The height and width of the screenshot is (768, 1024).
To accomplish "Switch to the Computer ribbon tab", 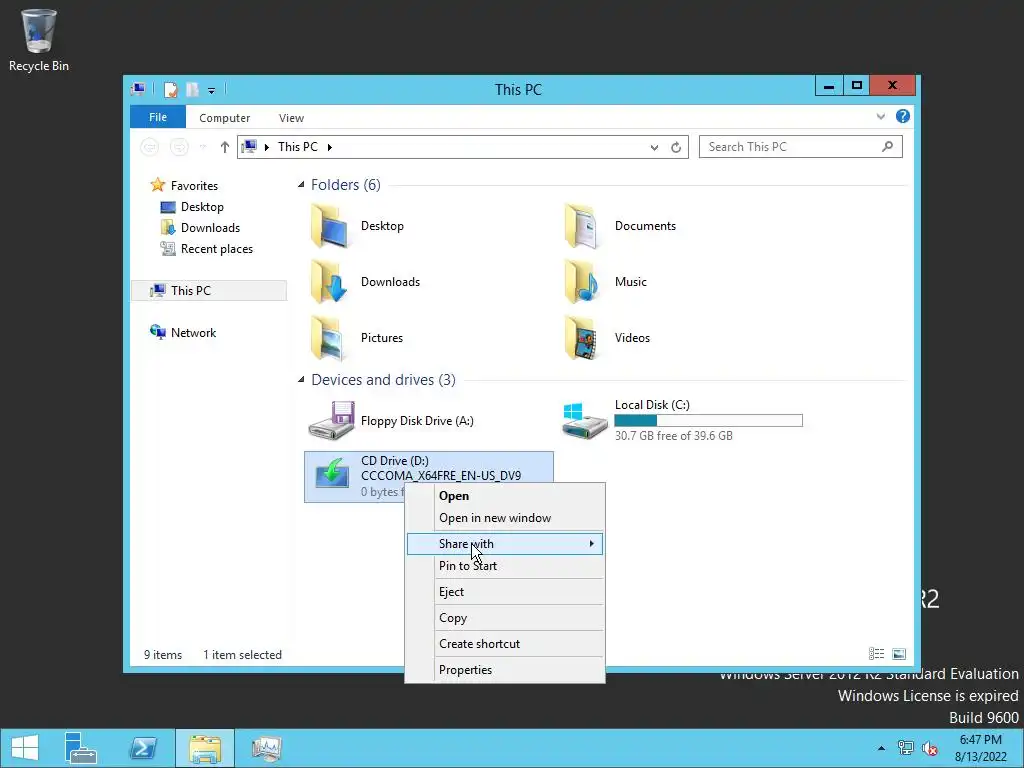I will click(x=225, y=118).
